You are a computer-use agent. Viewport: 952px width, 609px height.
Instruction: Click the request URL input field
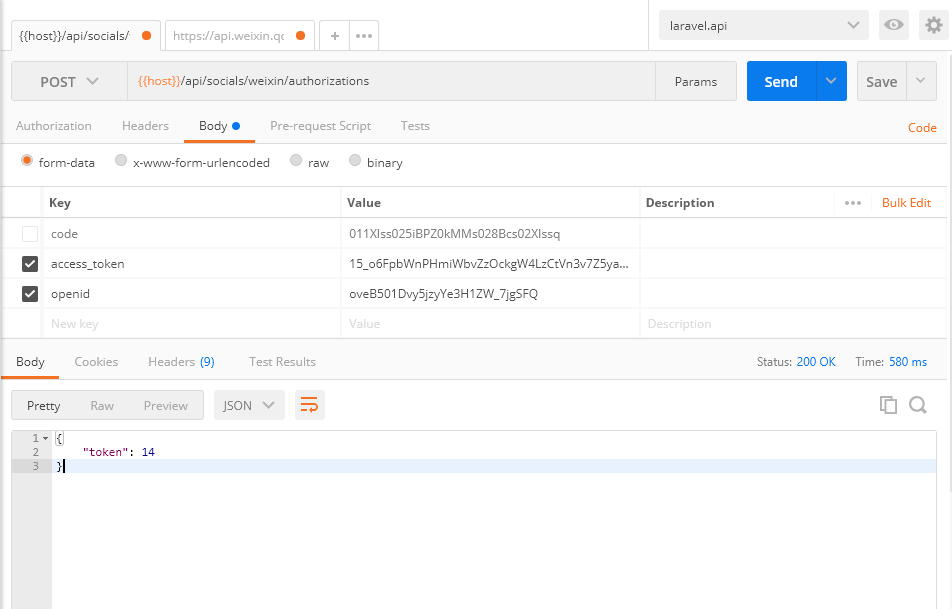point(400,82)
